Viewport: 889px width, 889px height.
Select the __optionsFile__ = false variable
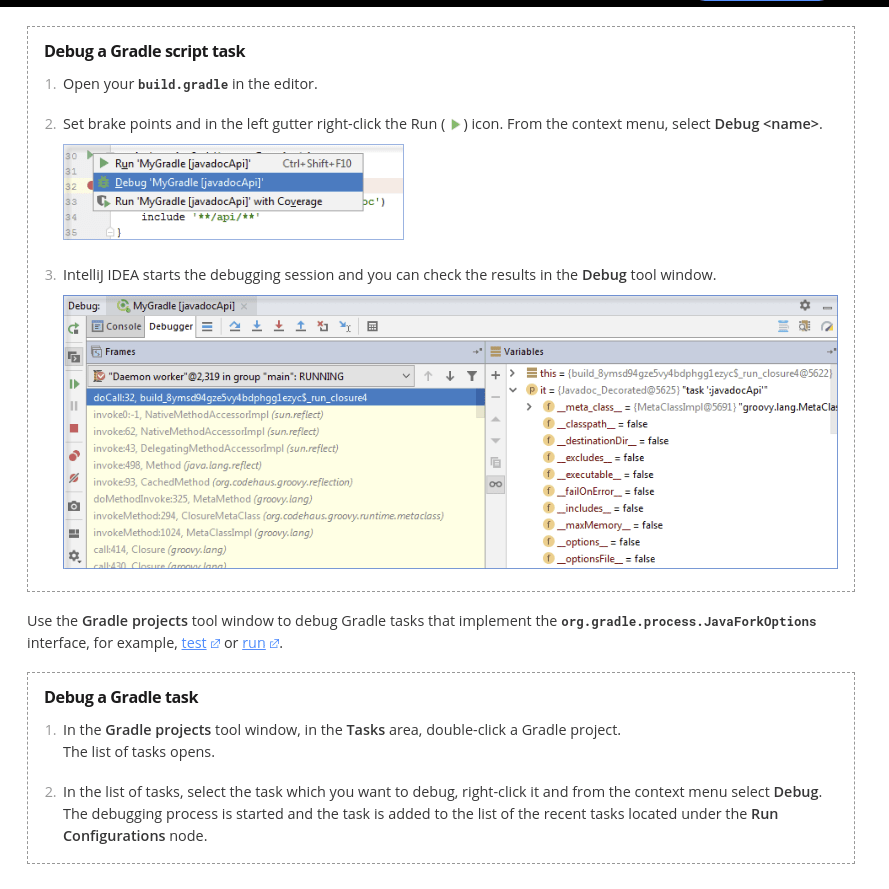(x=599, y=558)
